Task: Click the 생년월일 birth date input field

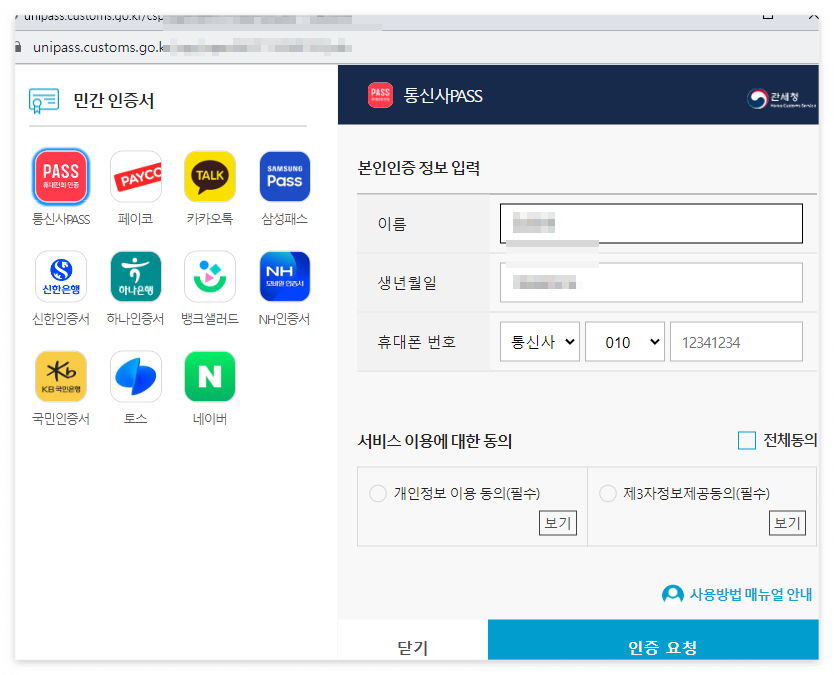Action: click(x=651, y=282)
